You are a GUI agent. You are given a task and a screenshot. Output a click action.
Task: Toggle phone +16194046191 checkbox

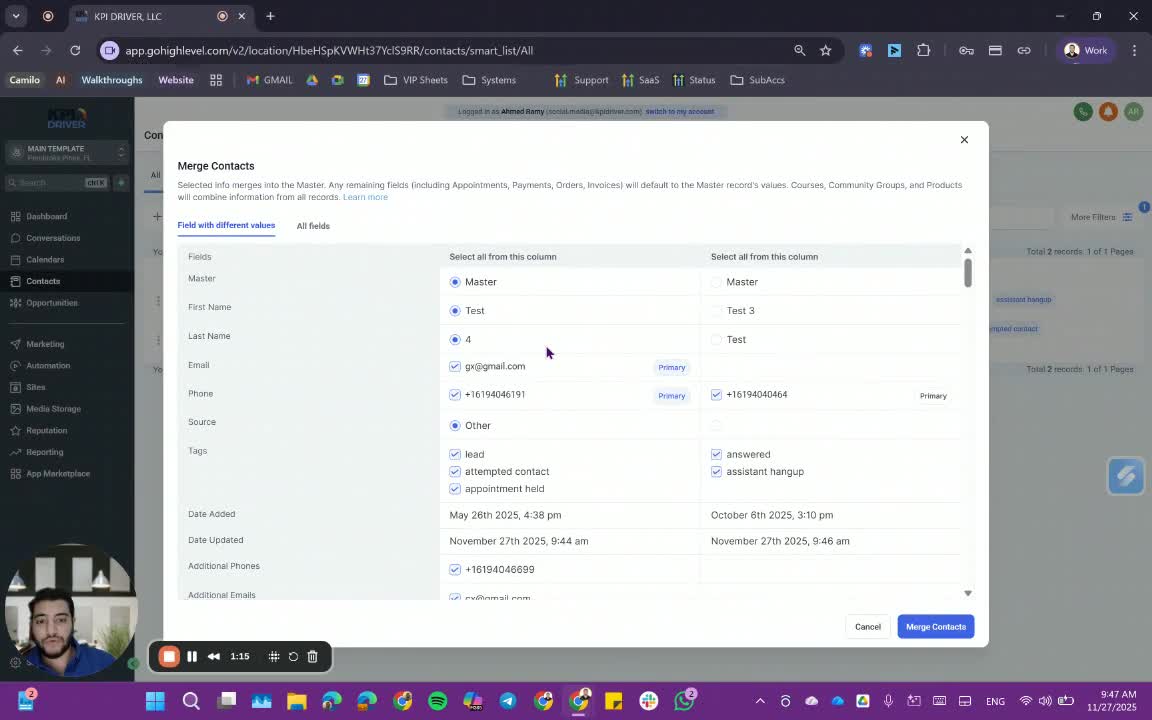(455, 395)
